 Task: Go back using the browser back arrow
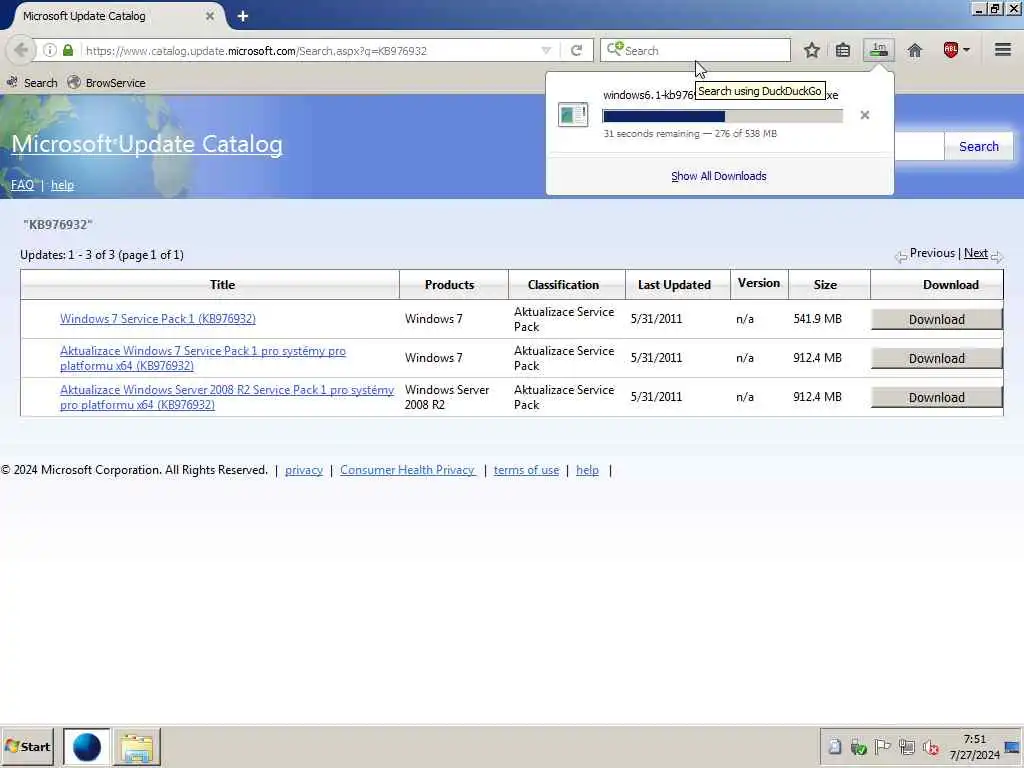(21, 50)
